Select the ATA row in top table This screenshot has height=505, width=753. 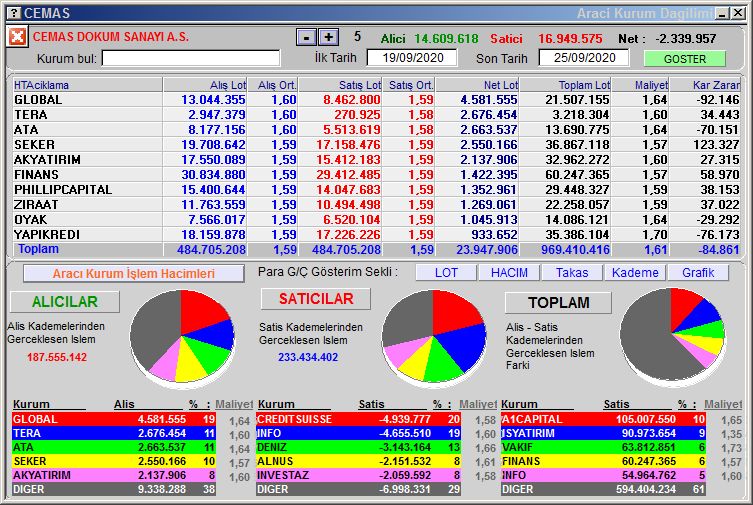click(376, 130)
